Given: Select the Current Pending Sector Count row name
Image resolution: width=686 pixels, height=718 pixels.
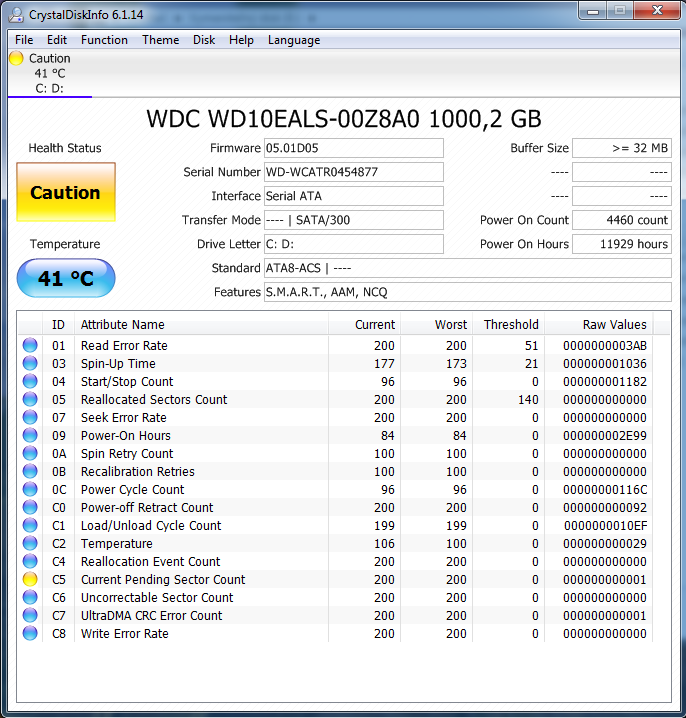Looking at the screenshot, I should [163, 580].
